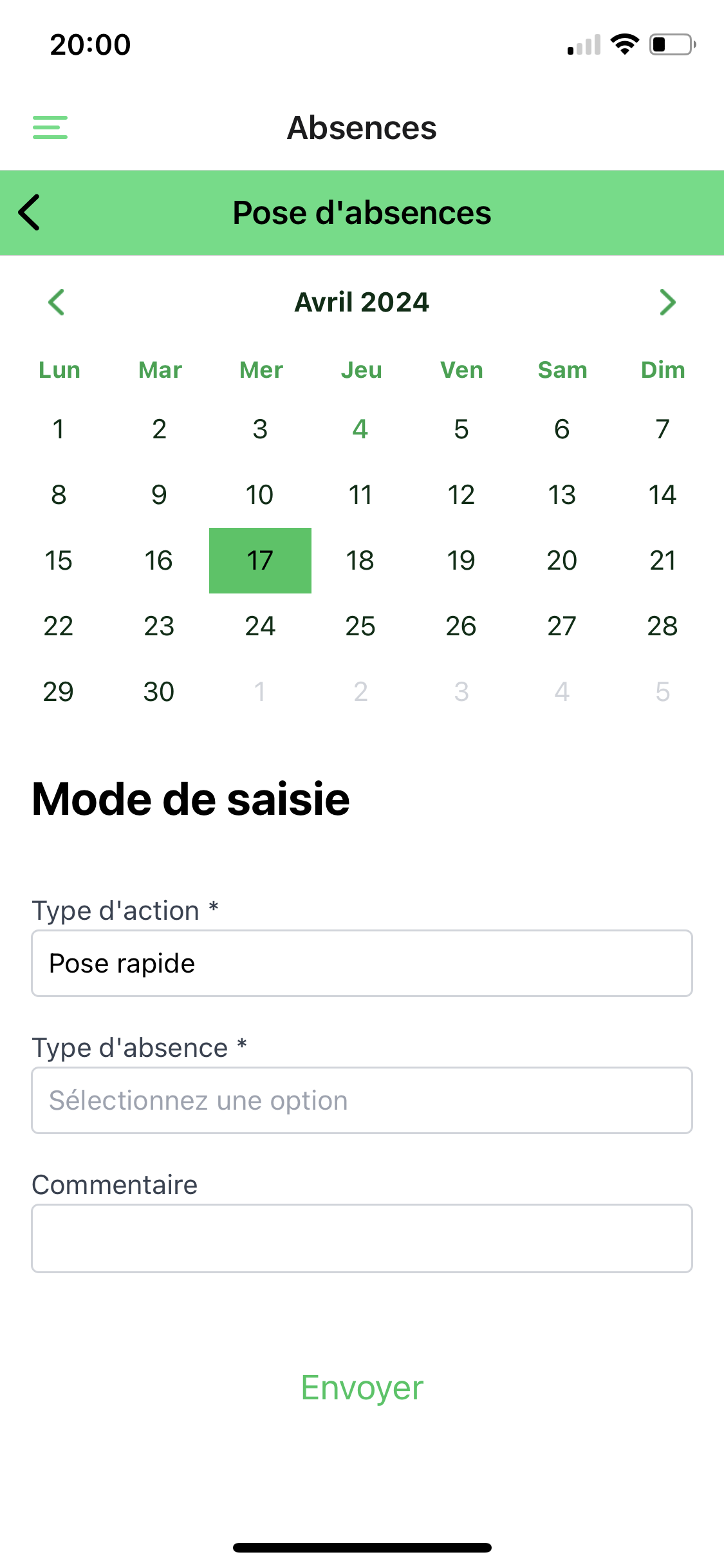Tap the Envoyer button
Viewport: 724px width, 1568px height.
click(362, 1388)
